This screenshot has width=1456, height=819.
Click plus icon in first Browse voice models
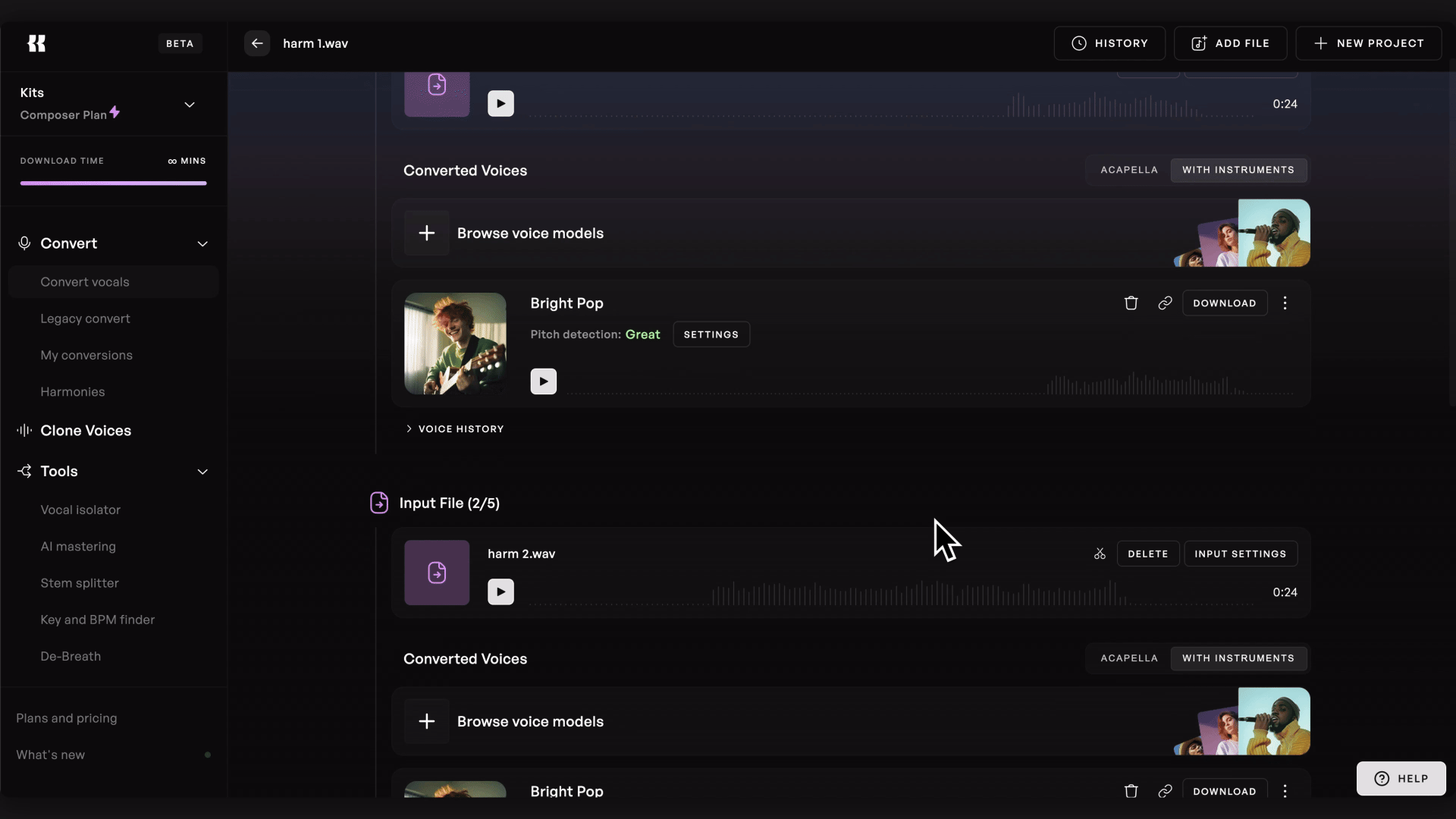pos(426,233)
